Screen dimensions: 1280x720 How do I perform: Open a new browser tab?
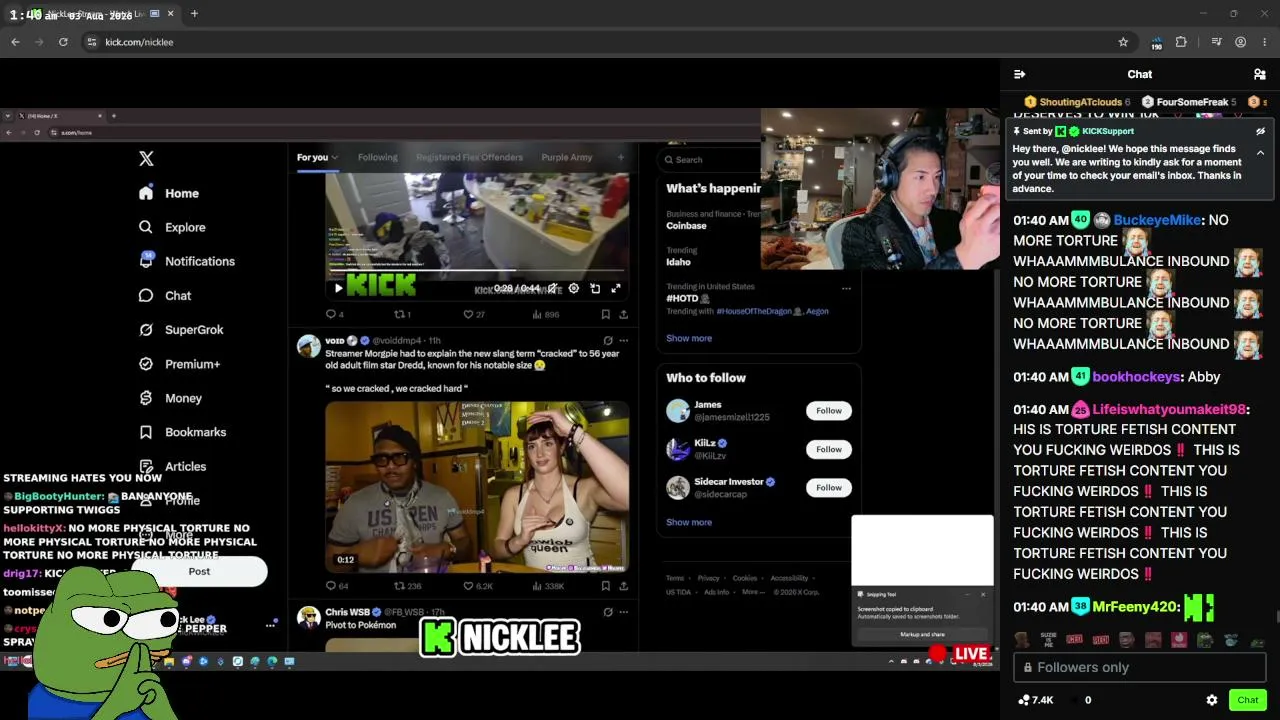(x=194, y=14)
